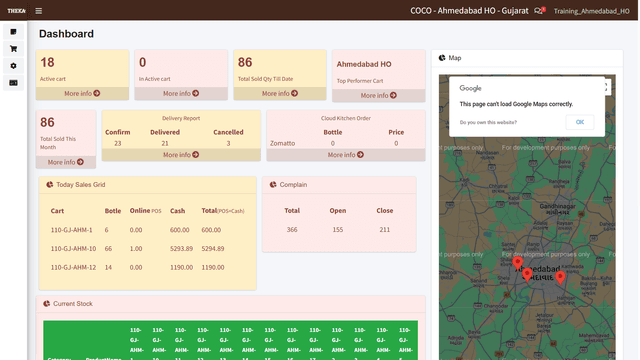Open the card icon in sidebar
640x360 pixels.
tap(13, 83)
